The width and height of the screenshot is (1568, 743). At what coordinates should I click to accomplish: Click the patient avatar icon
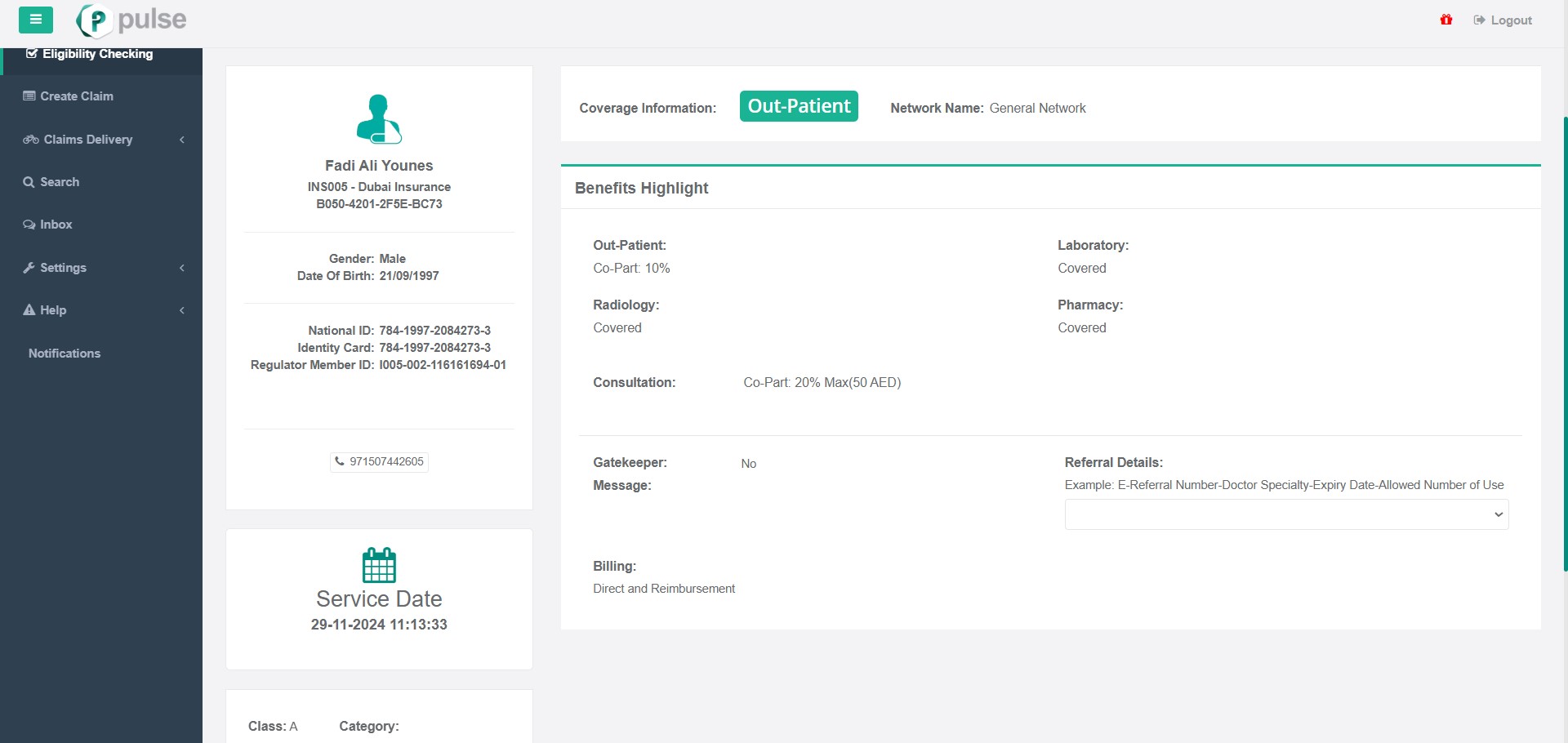click(379, 119)
